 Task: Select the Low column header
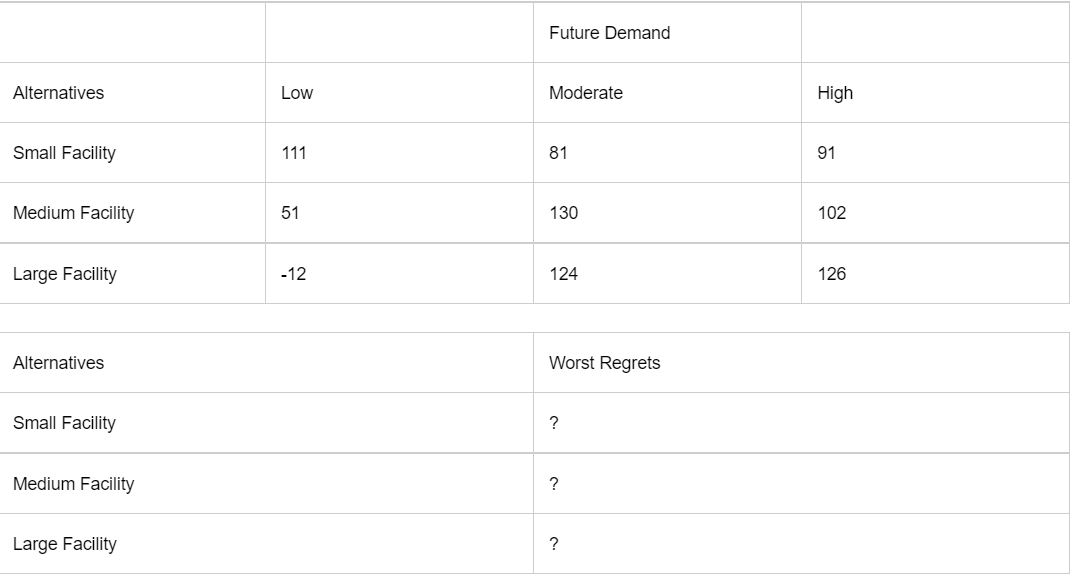tap(297, 93)
